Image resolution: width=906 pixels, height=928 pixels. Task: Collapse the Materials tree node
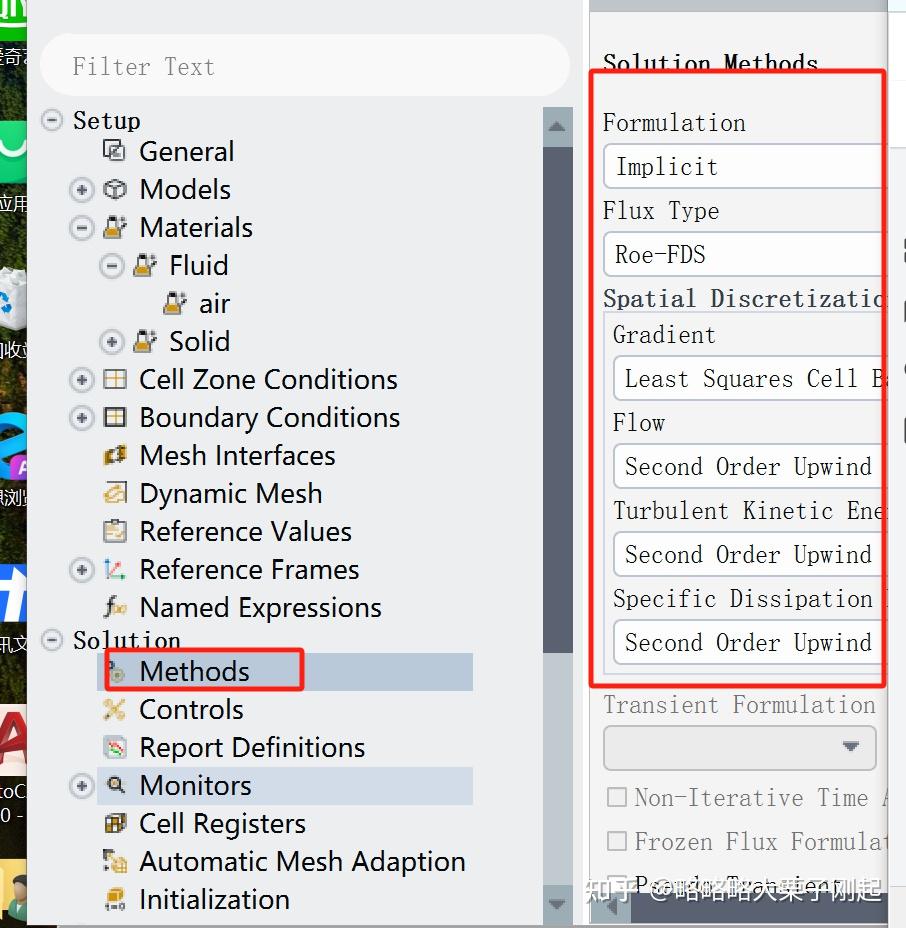pyautogui.click(x=82, y=227)
